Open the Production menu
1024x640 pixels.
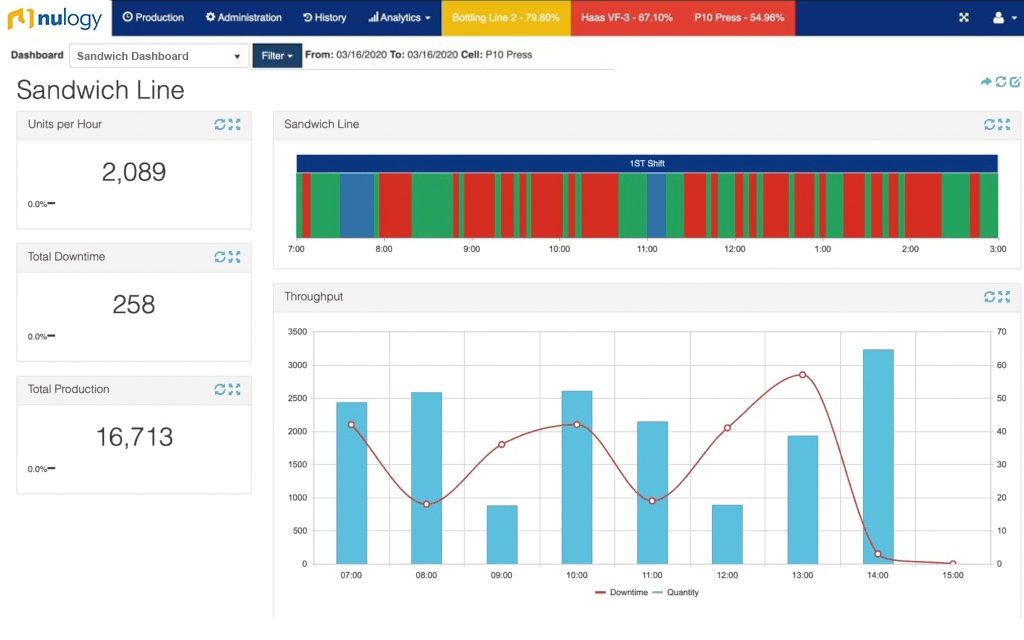[153, 18]
